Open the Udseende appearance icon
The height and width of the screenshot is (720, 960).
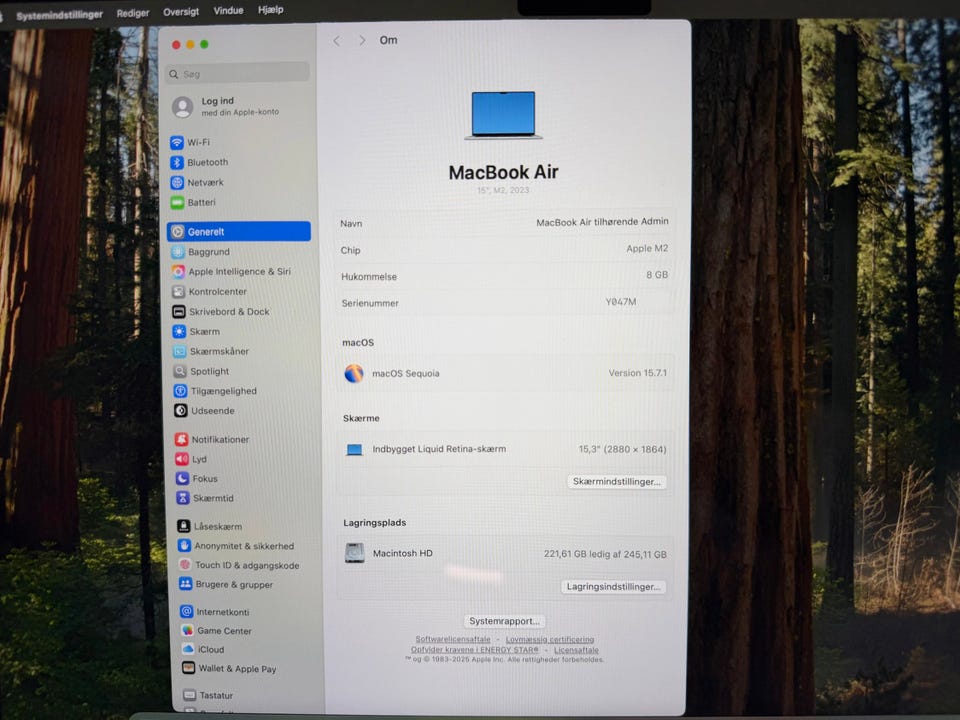181,410
